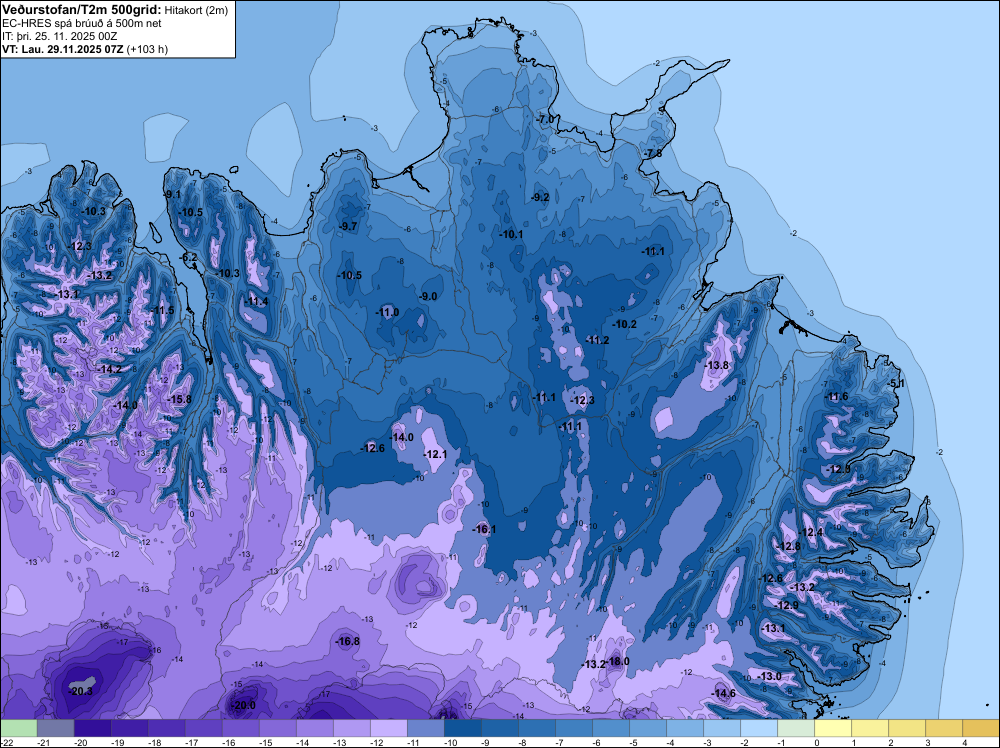Click the light green legend swatch labeled -22
This screenshot has width=1000, height=748.
(x=18, y=728)
